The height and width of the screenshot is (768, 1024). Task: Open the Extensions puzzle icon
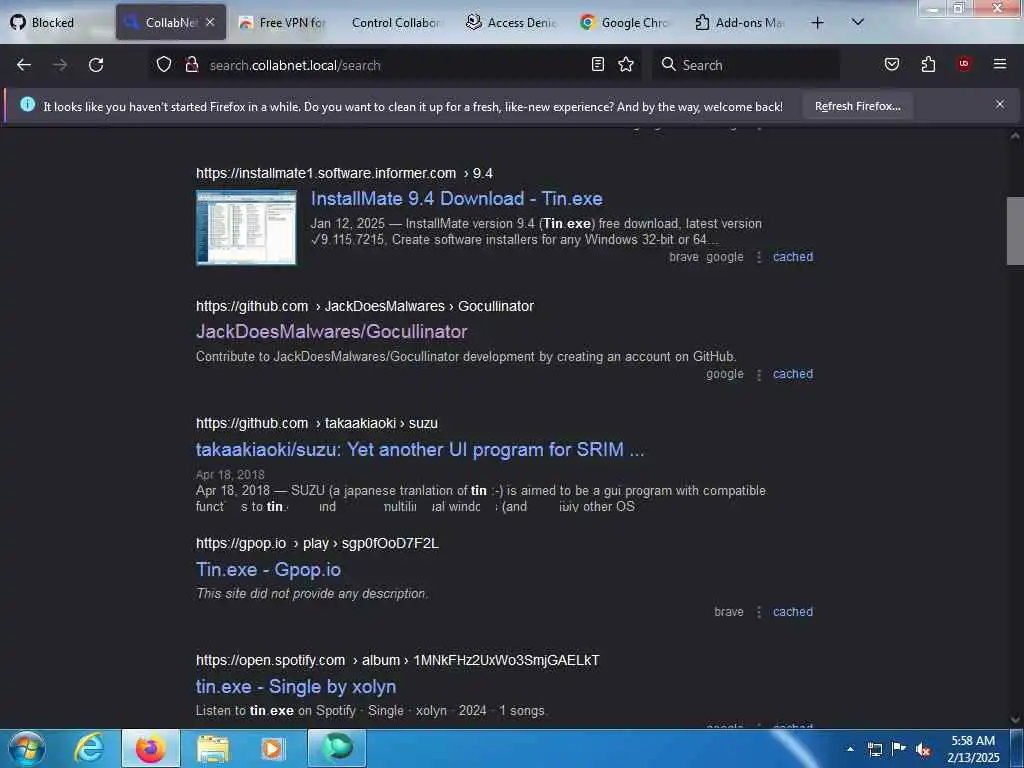pyautogui.click(x=928, y=64)
